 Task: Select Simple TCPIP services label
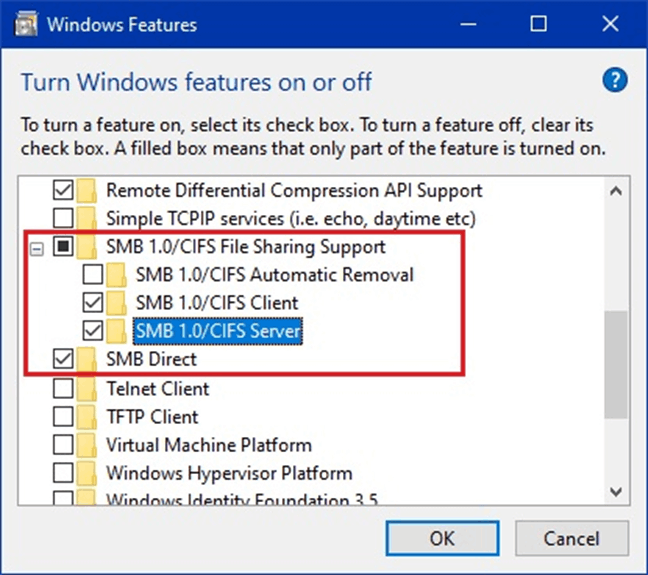291,219
